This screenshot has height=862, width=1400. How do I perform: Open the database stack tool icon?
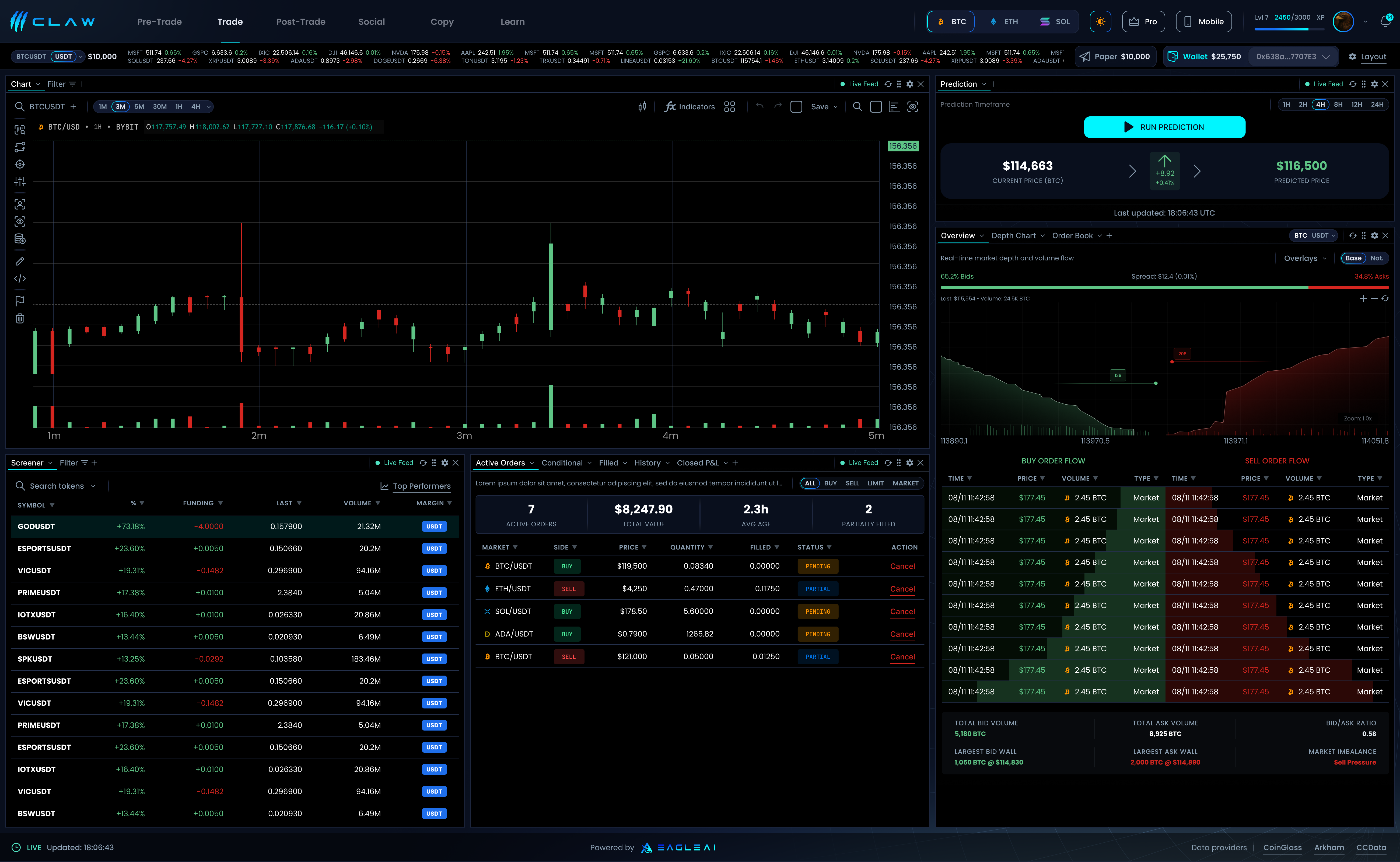pyautogui.click(x=20, y=239)
